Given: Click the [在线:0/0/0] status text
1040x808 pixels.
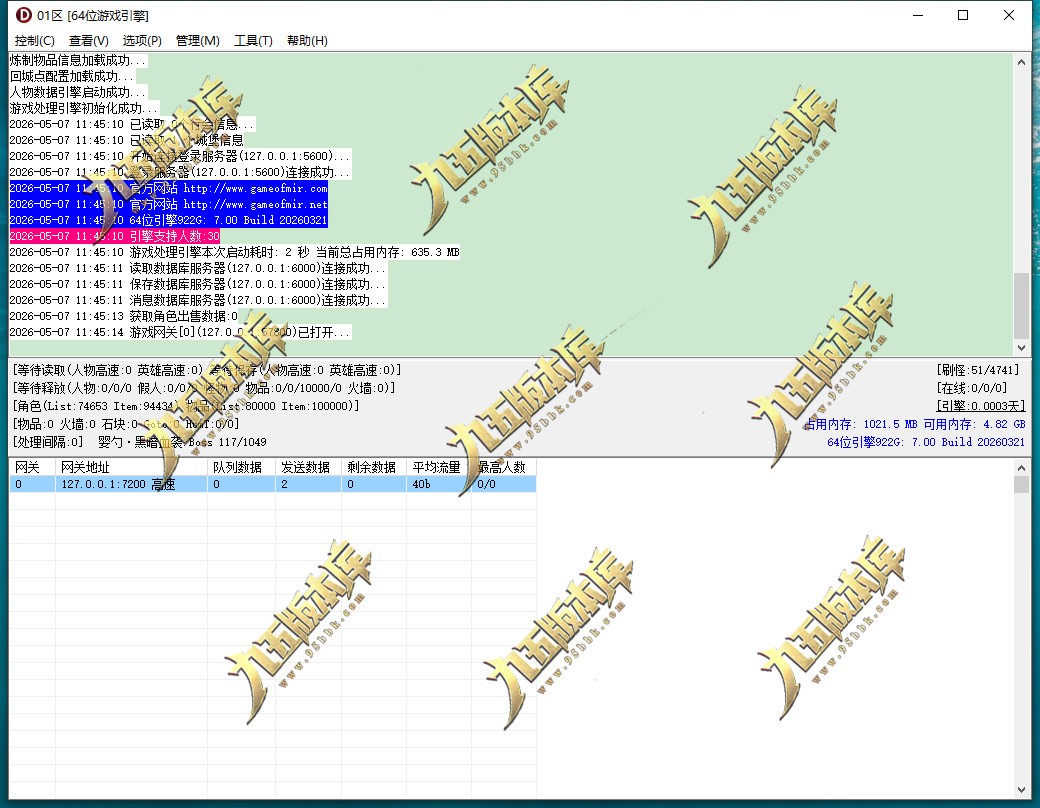Looking at the screenshot, I should click(972, 388).
